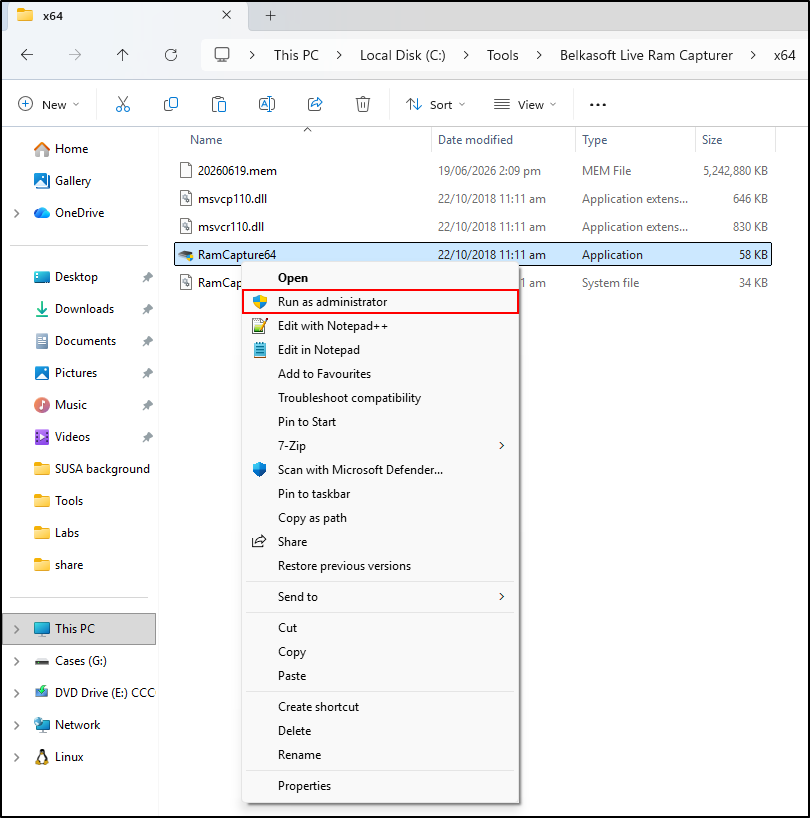Open the Send to submenu
Screen dimensions: 810x818
[380, 597]
